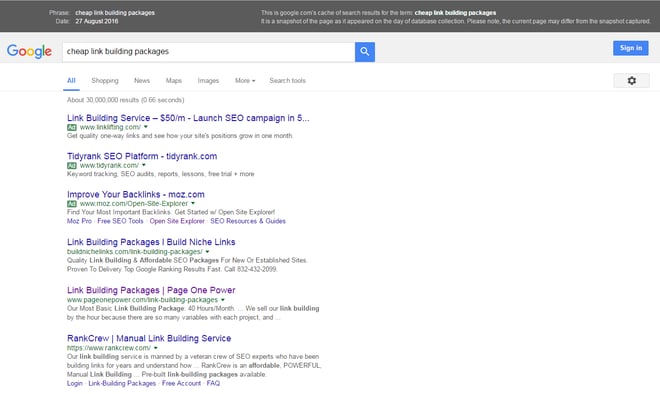Image resolution: width=660 pixels, height=394 pixels.
Task: Select the News tab
Action: coord(142,80)
